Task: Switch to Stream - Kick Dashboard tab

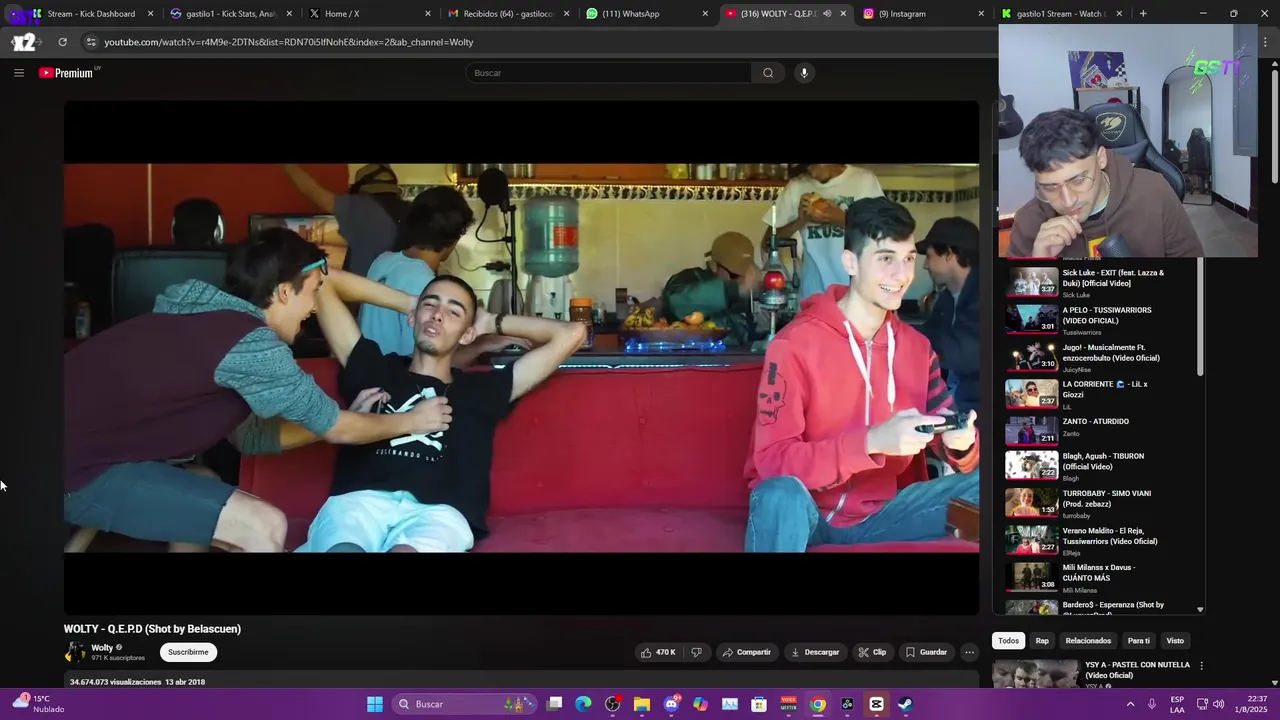Action: coord(91,14)
